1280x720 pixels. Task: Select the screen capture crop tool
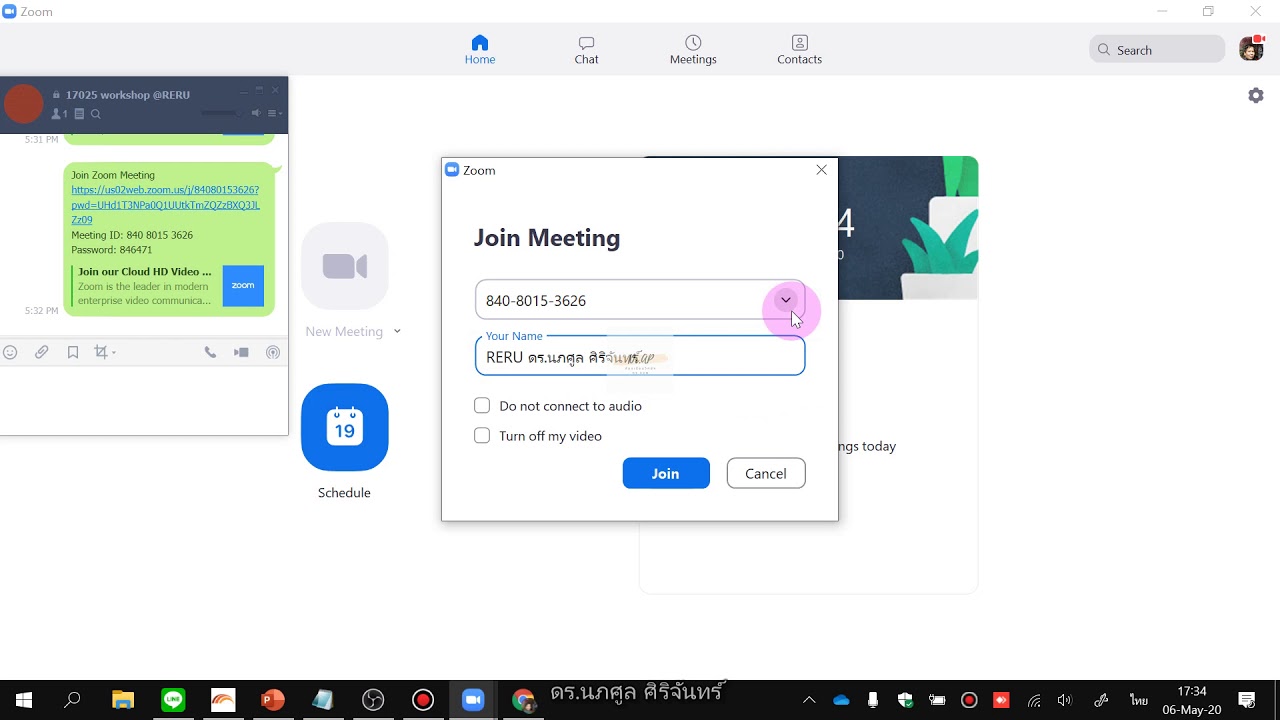pyautogui.click(x=100, y=352)
